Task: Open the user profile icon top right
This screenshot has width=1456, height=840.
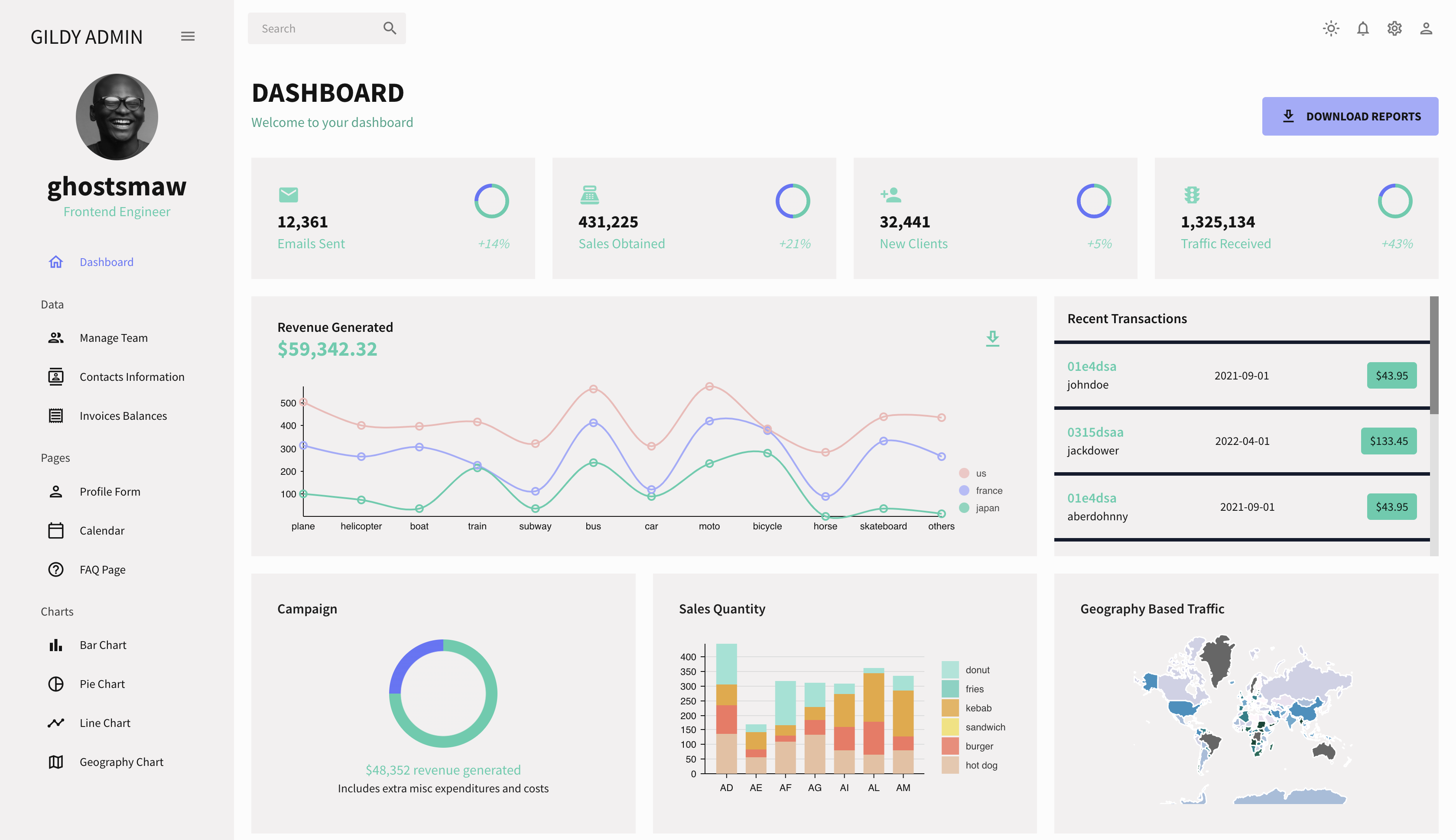Action: click(x=1425, y=28)
